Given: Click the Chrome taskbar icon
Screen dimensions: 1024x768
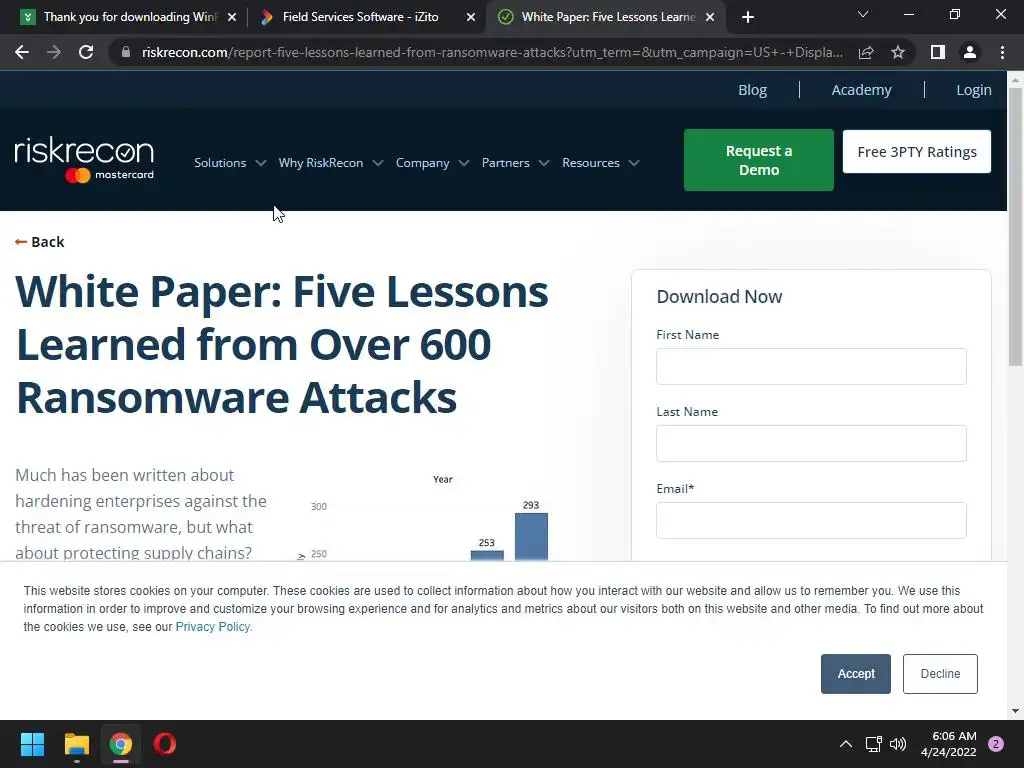Looking at the screenshot, I should pyautogui.click(x=121, y=744).
